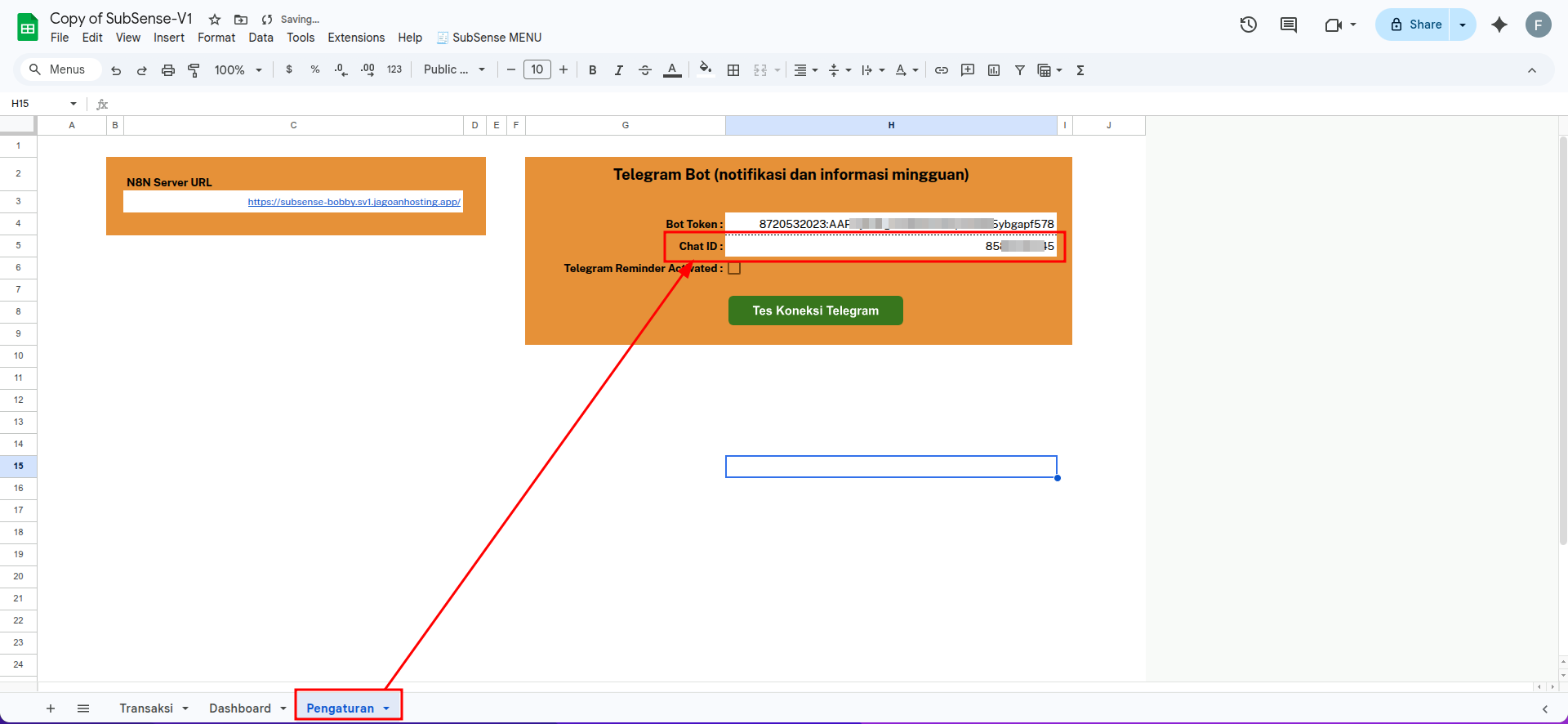The image size is (1568, 724).
Task: Toggle bold formatting
Action: (x=593, y=70)
